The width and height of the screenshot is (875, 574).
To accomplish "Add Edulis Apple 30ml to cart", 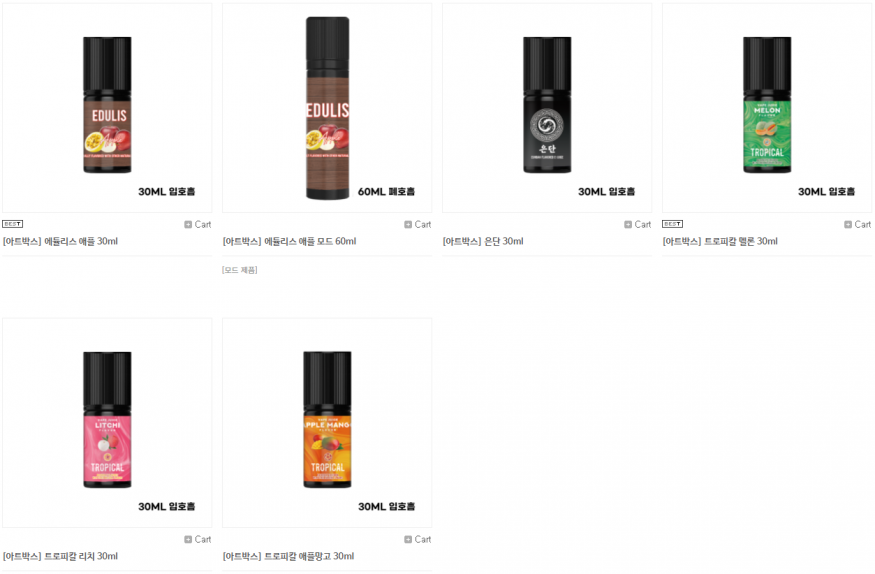I will click(x=198, y=224).
